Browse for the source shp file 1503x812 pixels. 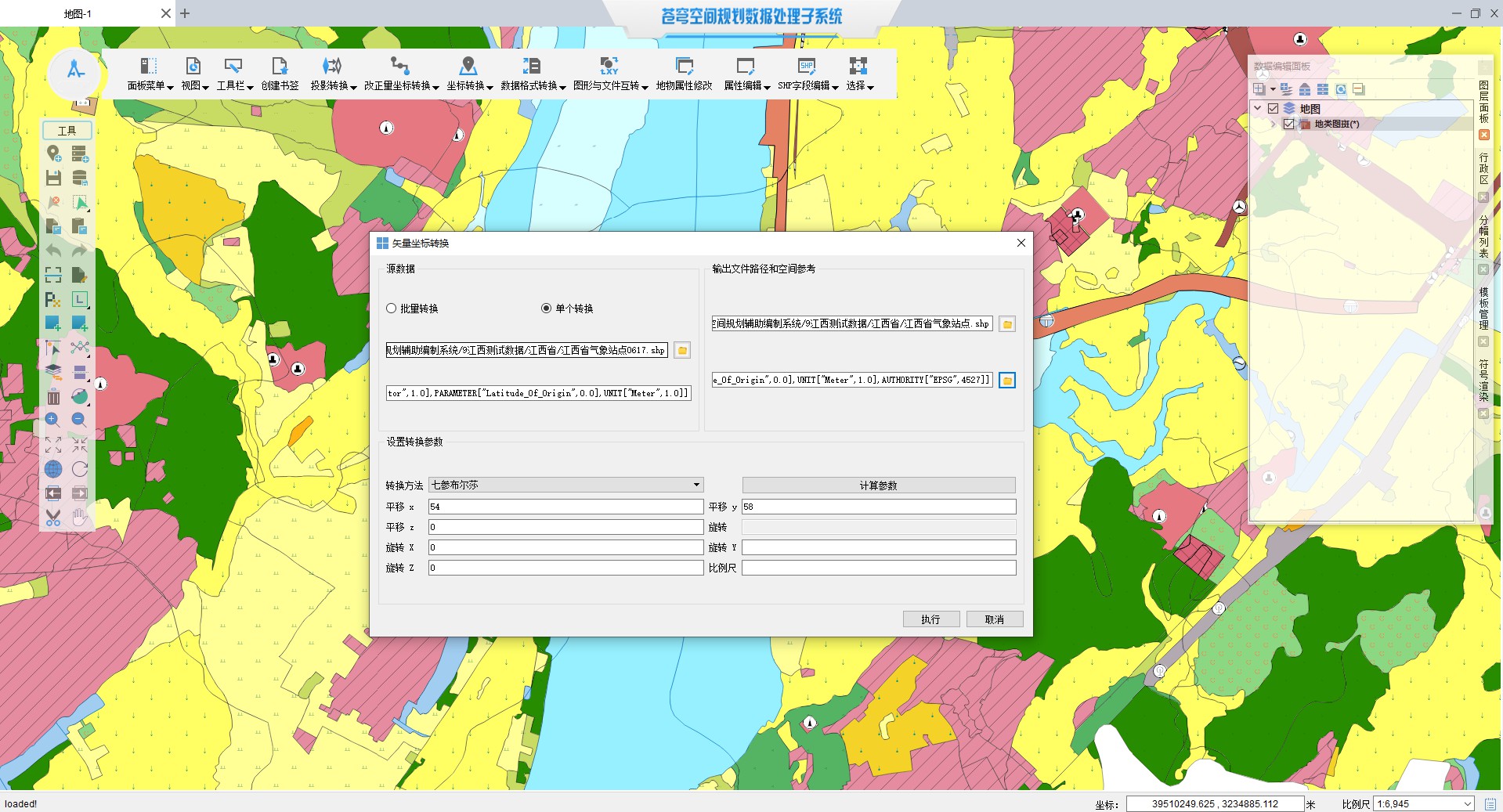[x=682, y=351]
